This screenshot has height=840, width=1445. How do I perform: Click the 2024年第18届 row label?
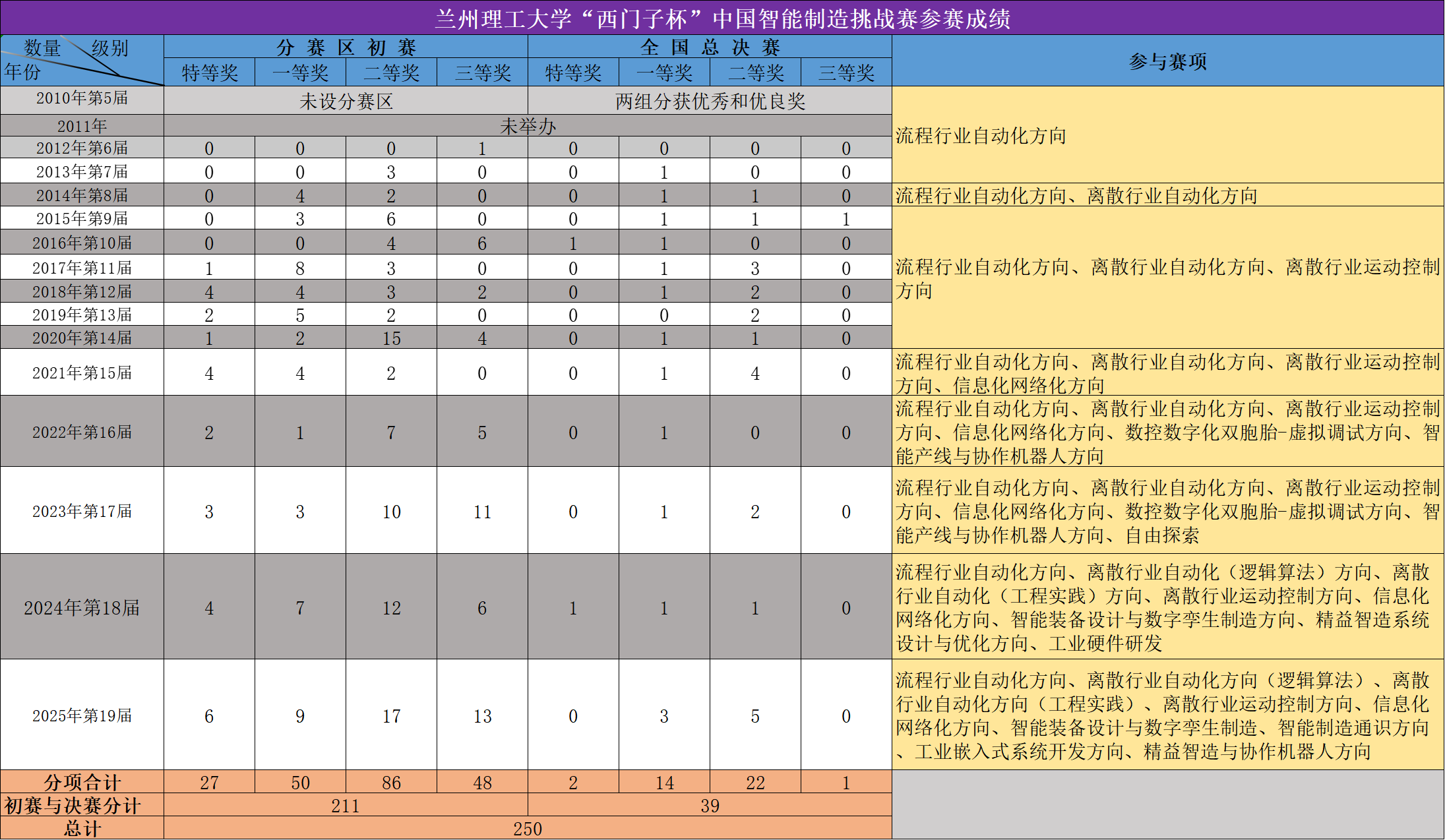point(82,607)
